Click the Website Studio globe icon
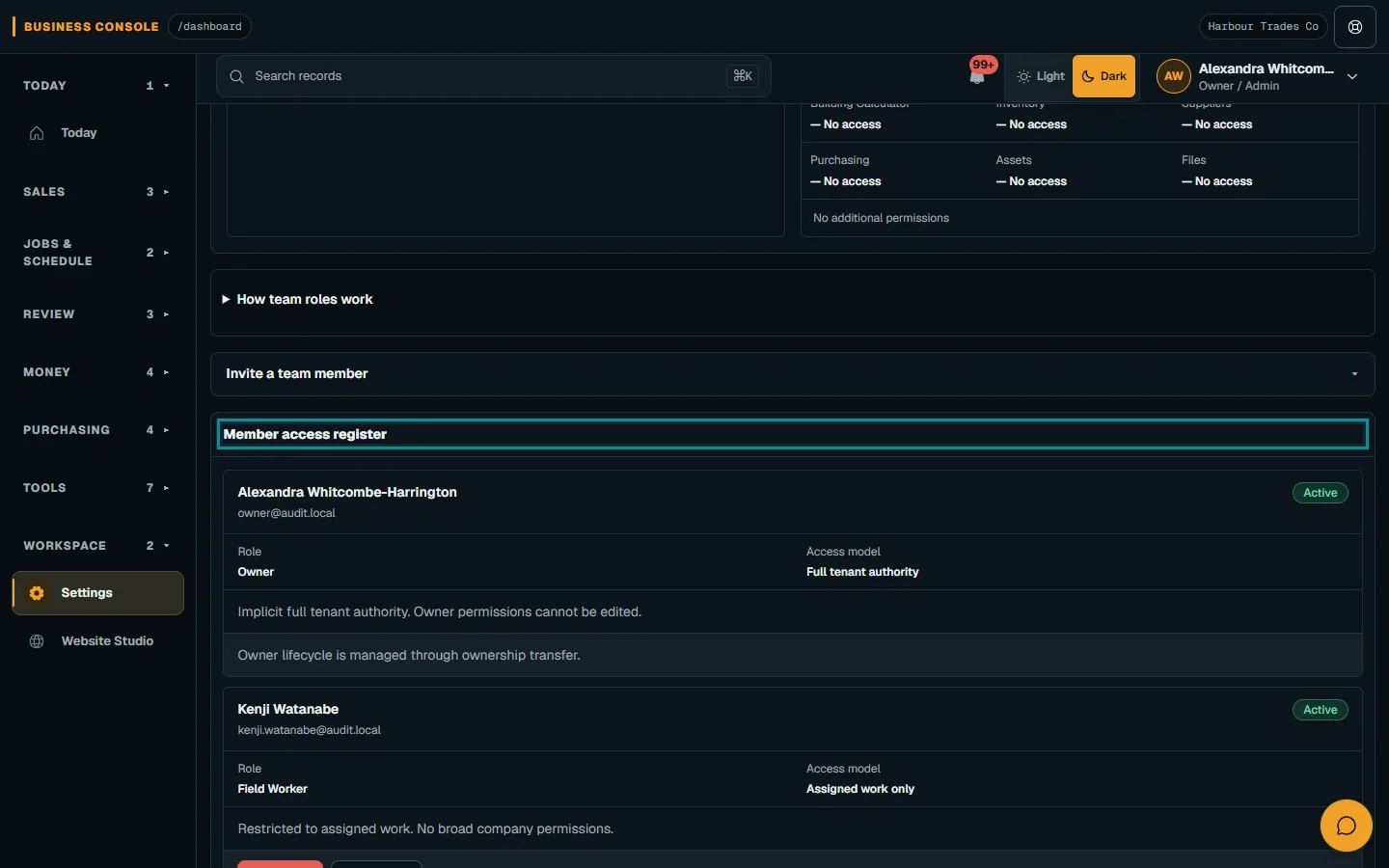 37,641
